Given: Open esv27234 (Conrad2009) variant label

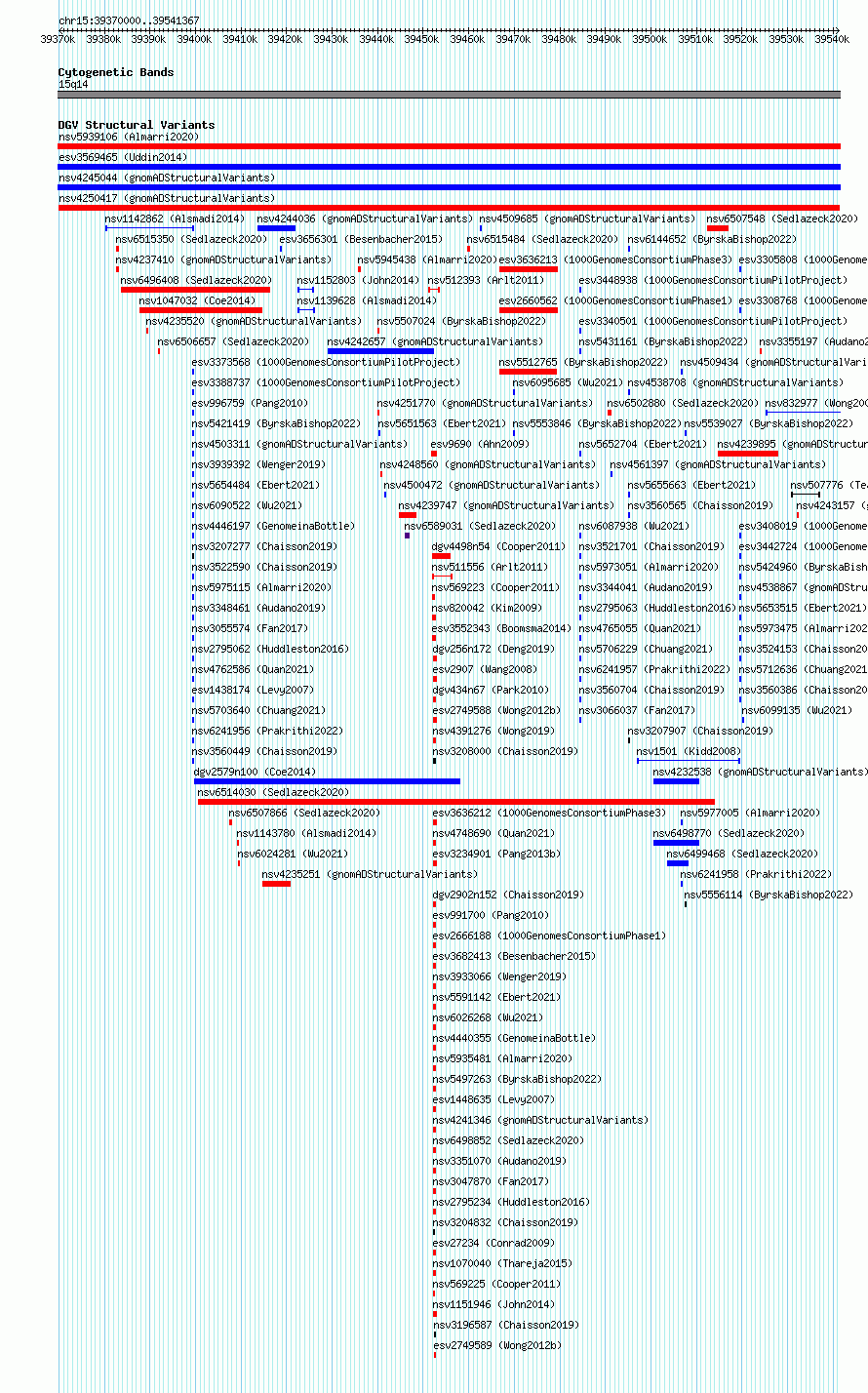Looking at the screenshot, I should click(x=494, y=1243).
